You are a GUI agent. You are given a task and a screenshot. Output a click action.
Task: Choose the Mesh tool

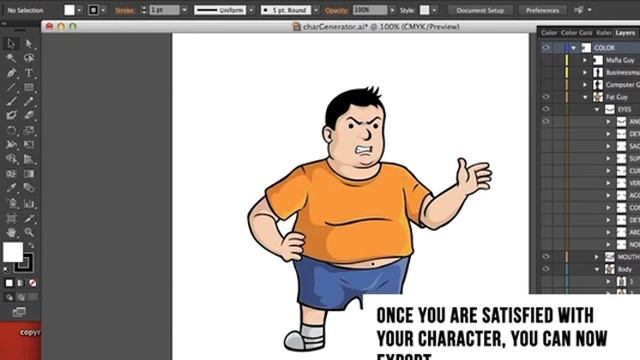(x=11, y=173)
